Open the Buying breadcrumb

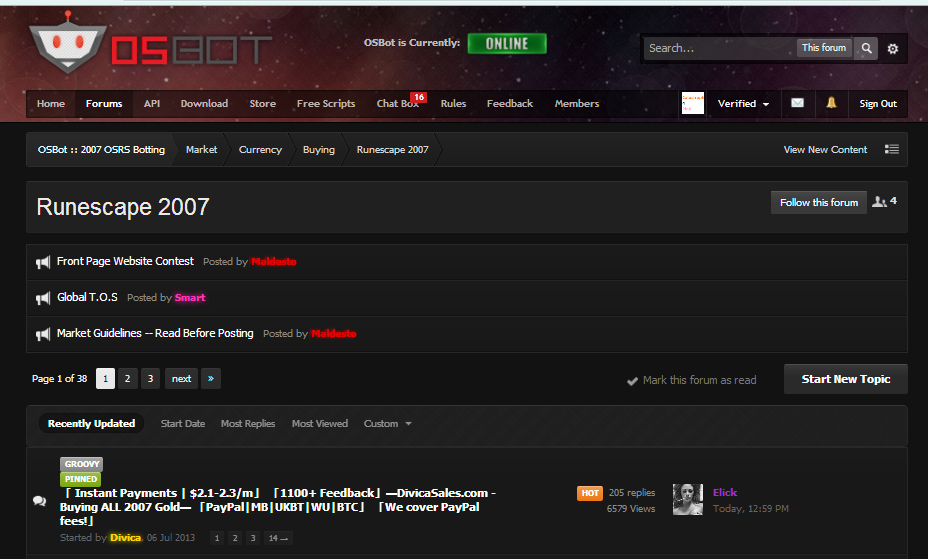coord(318,150)
